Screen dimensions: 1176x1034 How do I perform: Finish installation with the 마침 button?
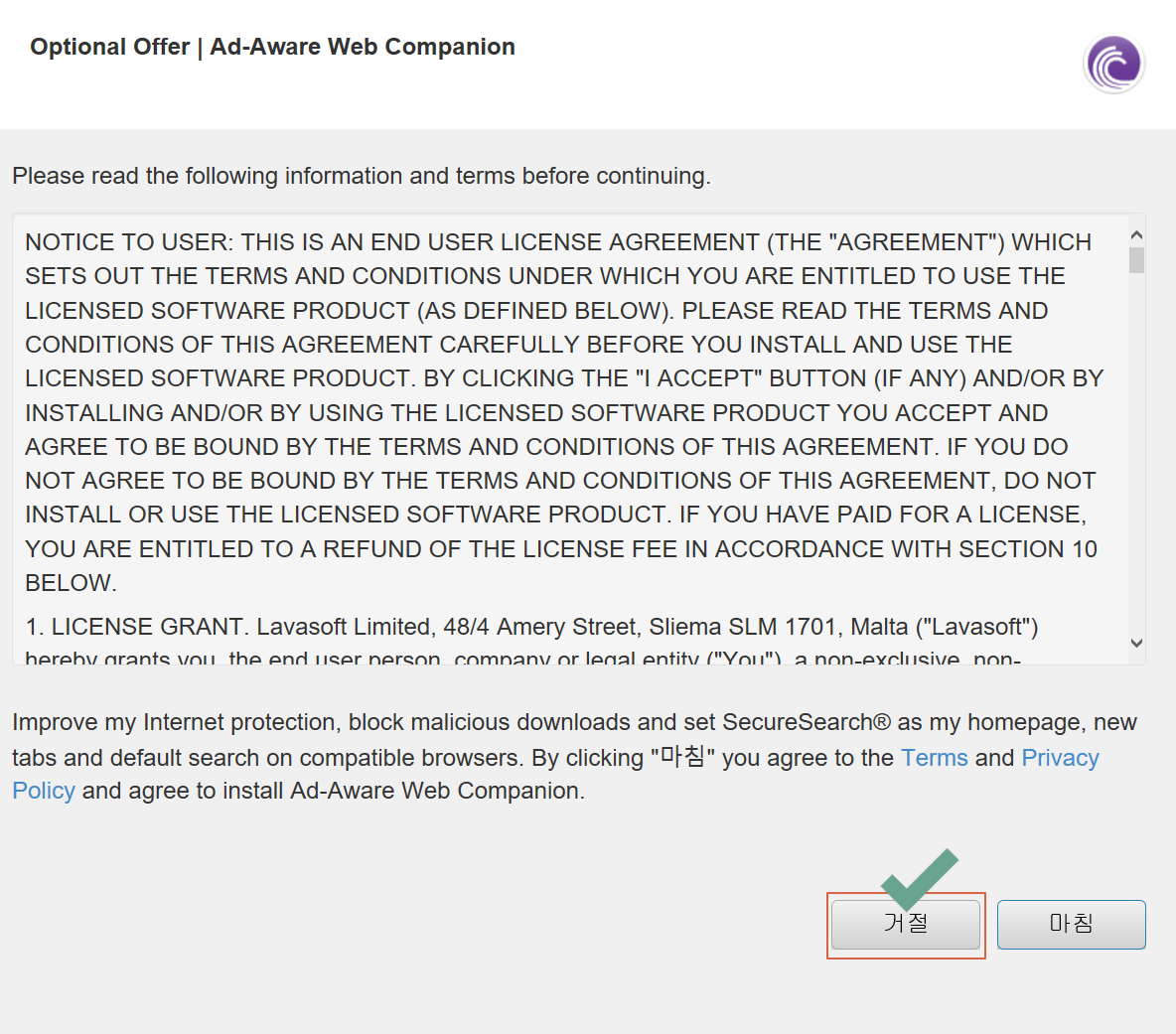(x=1071, y=924)
